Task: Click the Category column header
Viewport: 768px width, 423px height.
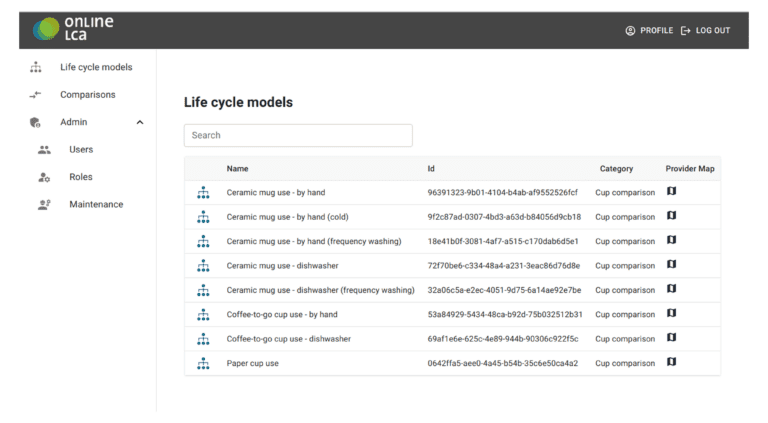Action: coord(616,168)
